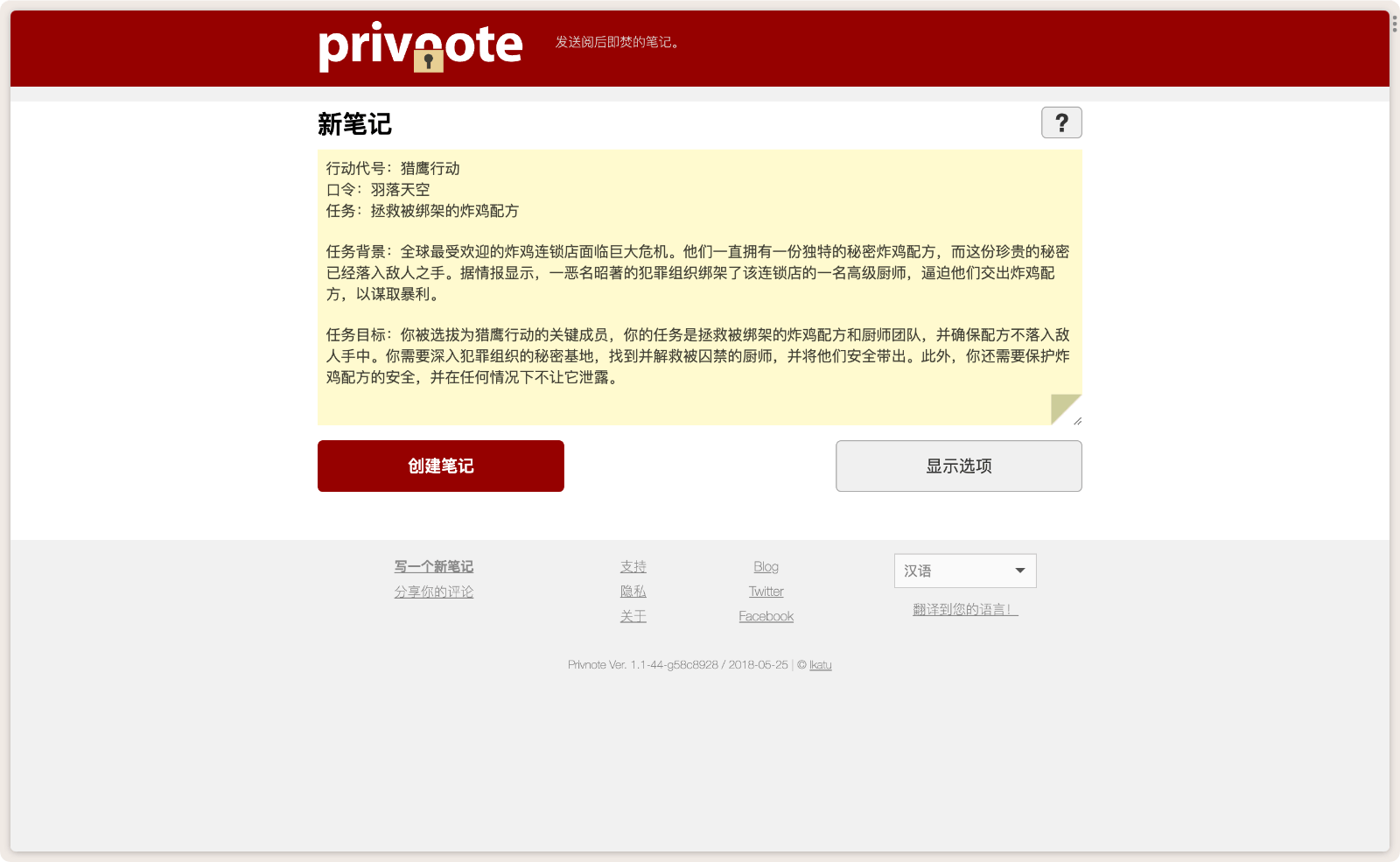
Task: Expand options with 显示选项 button
Action: pyautogui.click(x=958, y=466)
